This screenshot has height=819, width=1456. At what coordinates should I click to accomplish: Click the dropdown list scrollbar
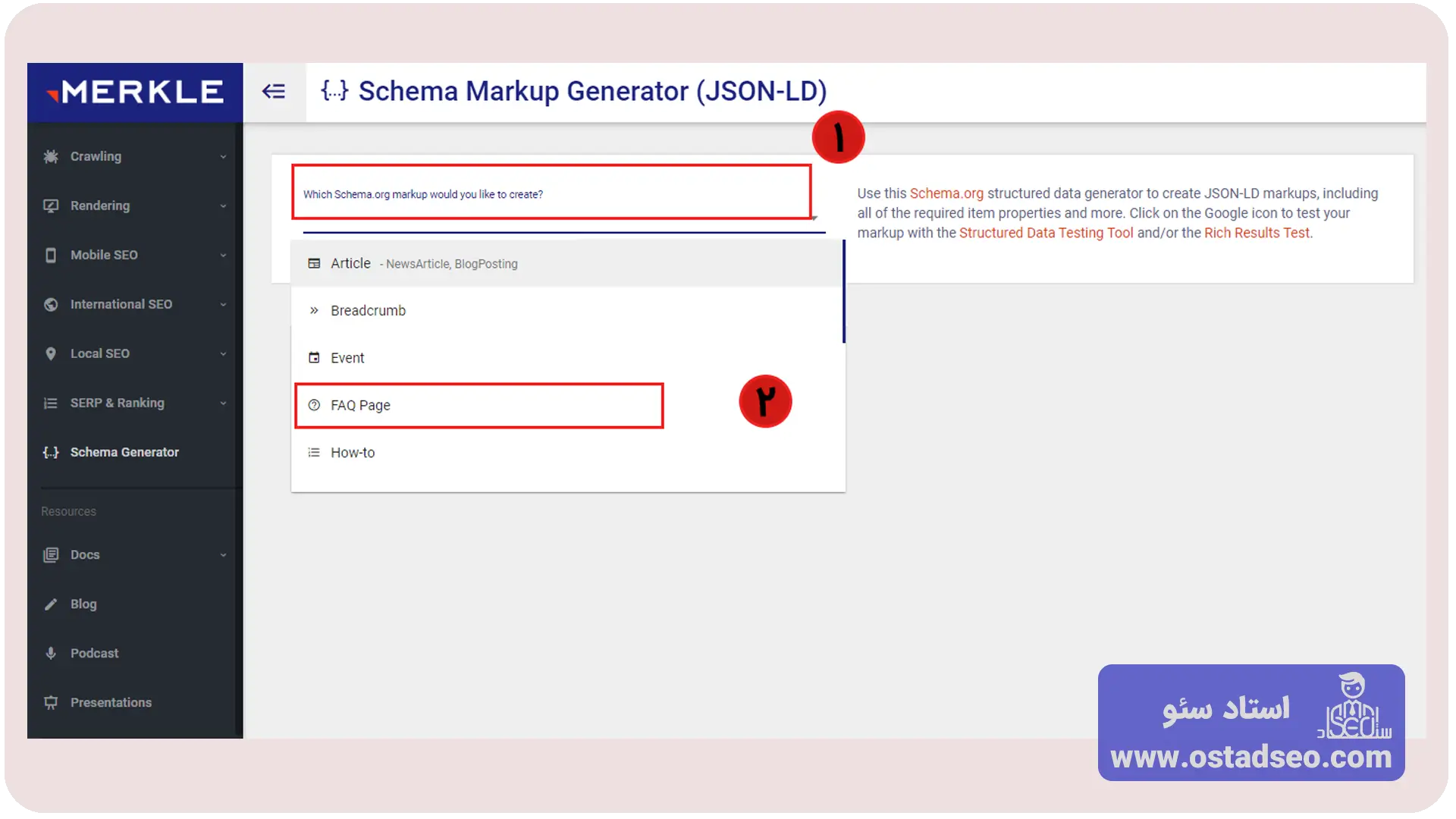(x=843, y=292)
